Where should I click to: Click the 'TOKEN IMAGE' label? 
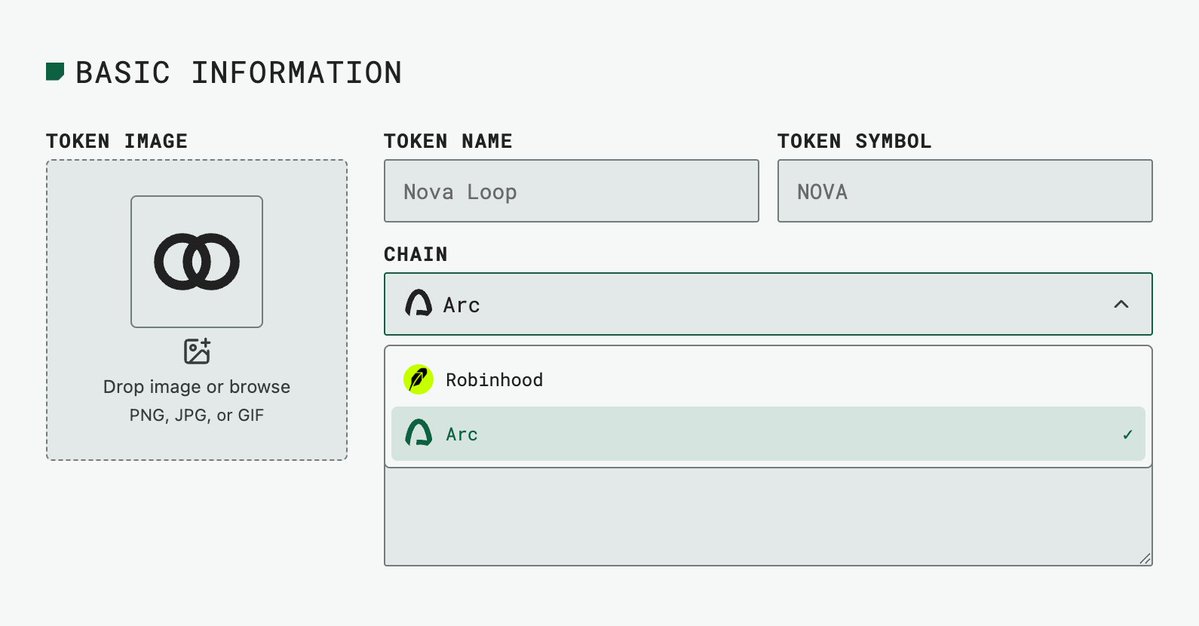coord(116,141)
